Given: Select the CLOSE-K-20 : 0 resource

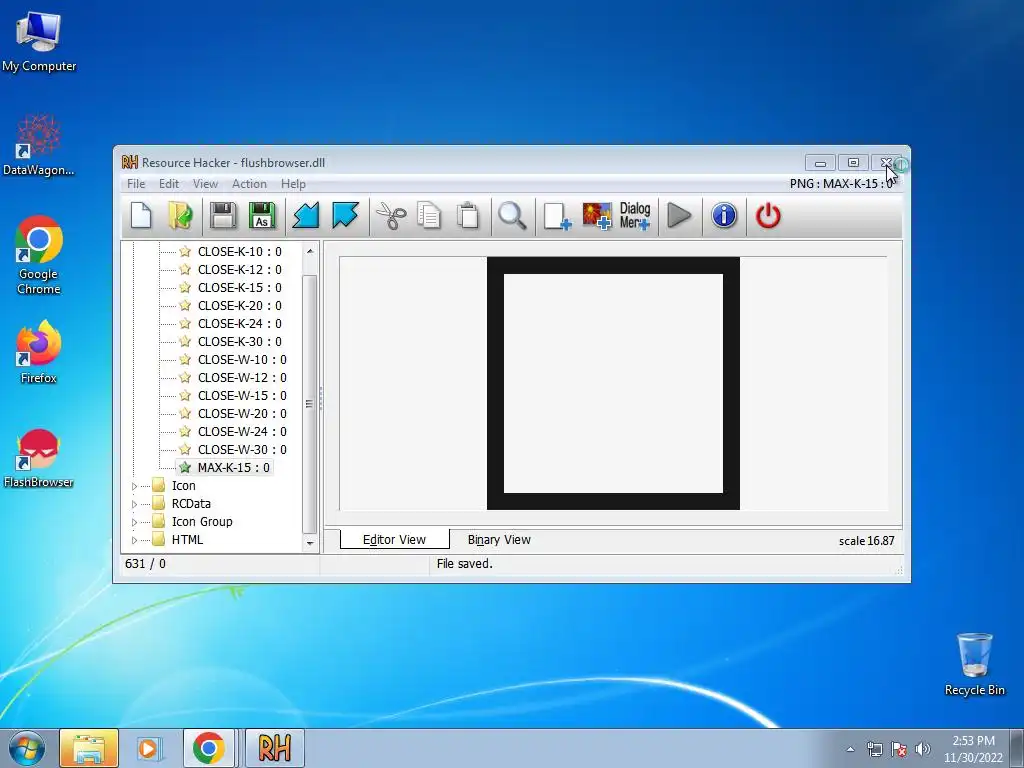Looking at the screenshot, I should pos(240,306).
